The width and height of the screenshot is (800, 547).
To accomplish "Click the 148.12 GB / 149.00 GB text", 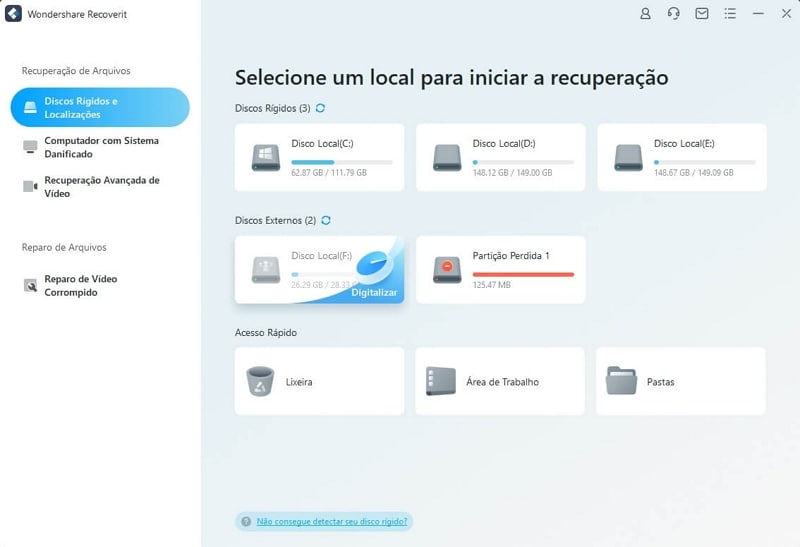I will 512,172.
